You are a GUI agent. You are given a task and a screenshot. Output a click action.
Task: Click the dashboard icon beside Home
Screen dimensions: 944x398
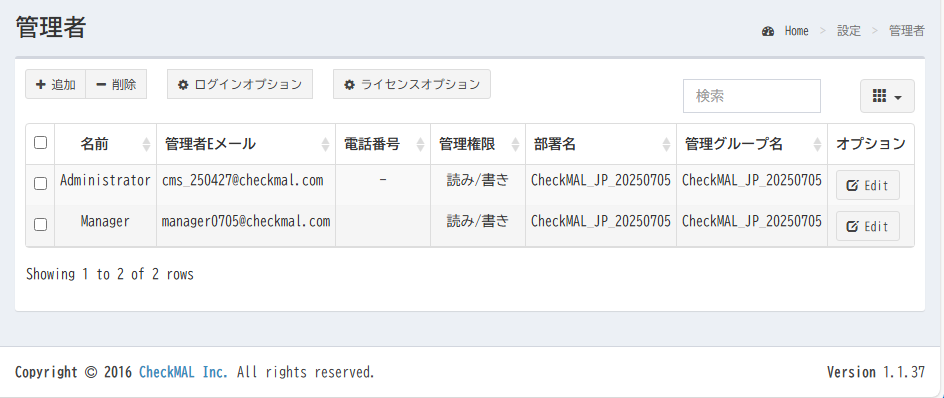coord(768,32)
